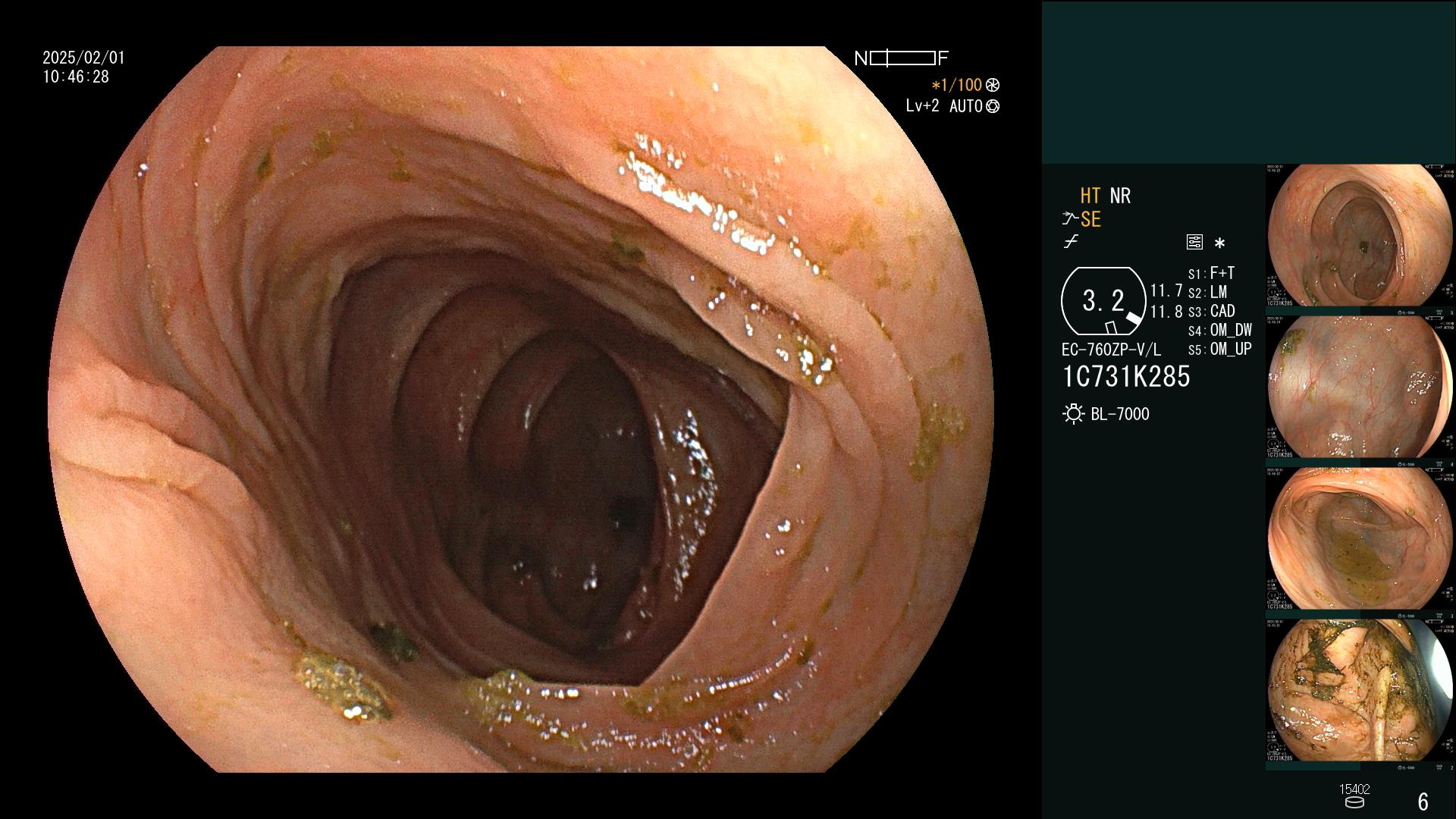Click the NR noise reduction label
Screen dimensions: 1456x819
(x=1120, y=196)
